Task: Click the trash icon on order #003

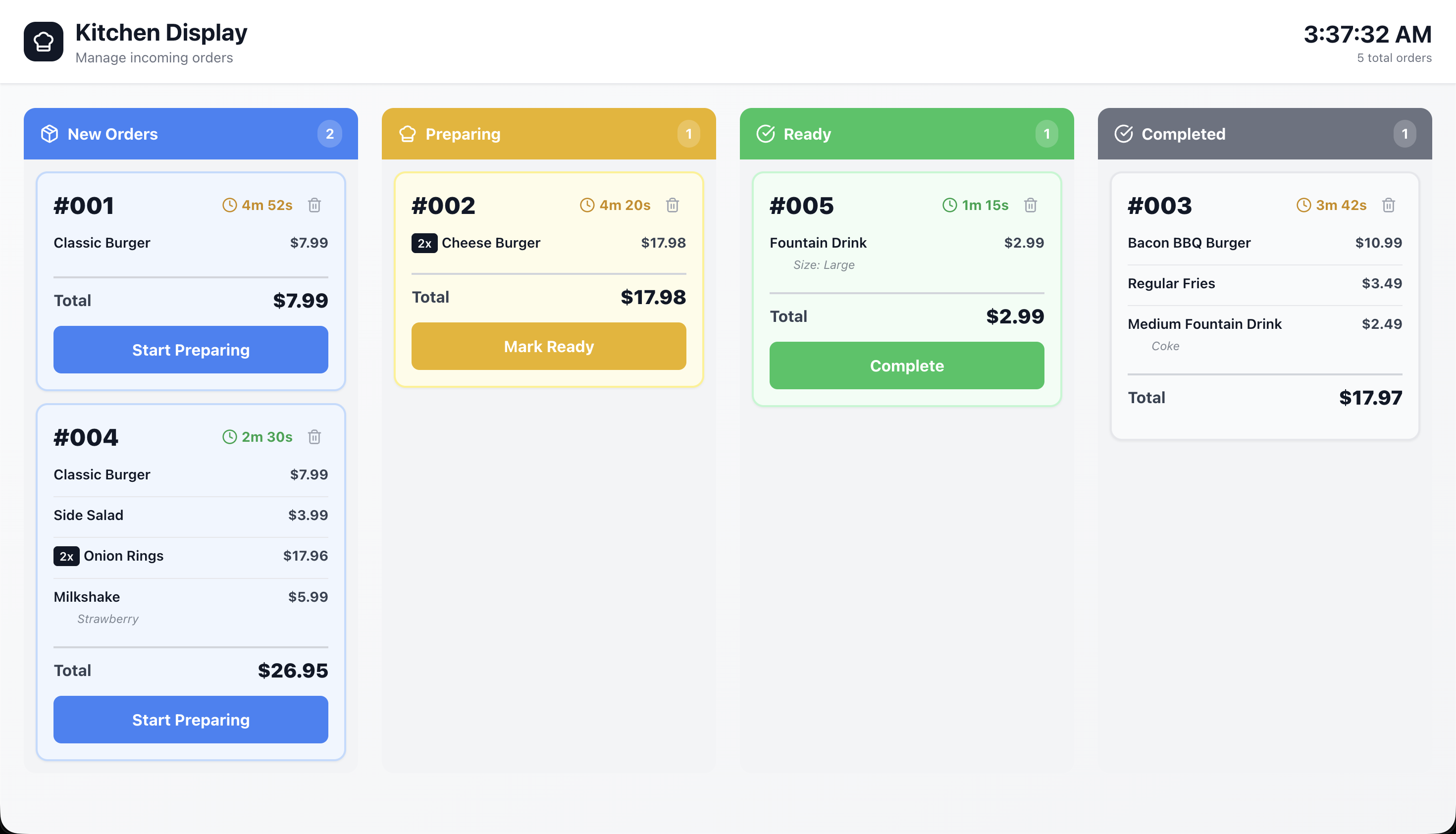Action: tap(1388, 205)
